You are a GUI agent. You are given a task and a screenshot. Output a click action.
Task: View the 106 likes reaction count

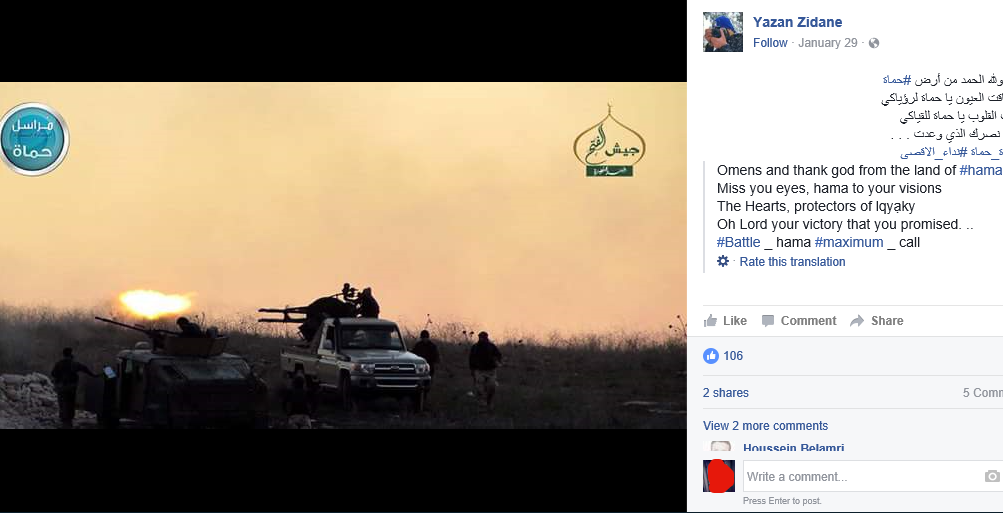[723, 356]
